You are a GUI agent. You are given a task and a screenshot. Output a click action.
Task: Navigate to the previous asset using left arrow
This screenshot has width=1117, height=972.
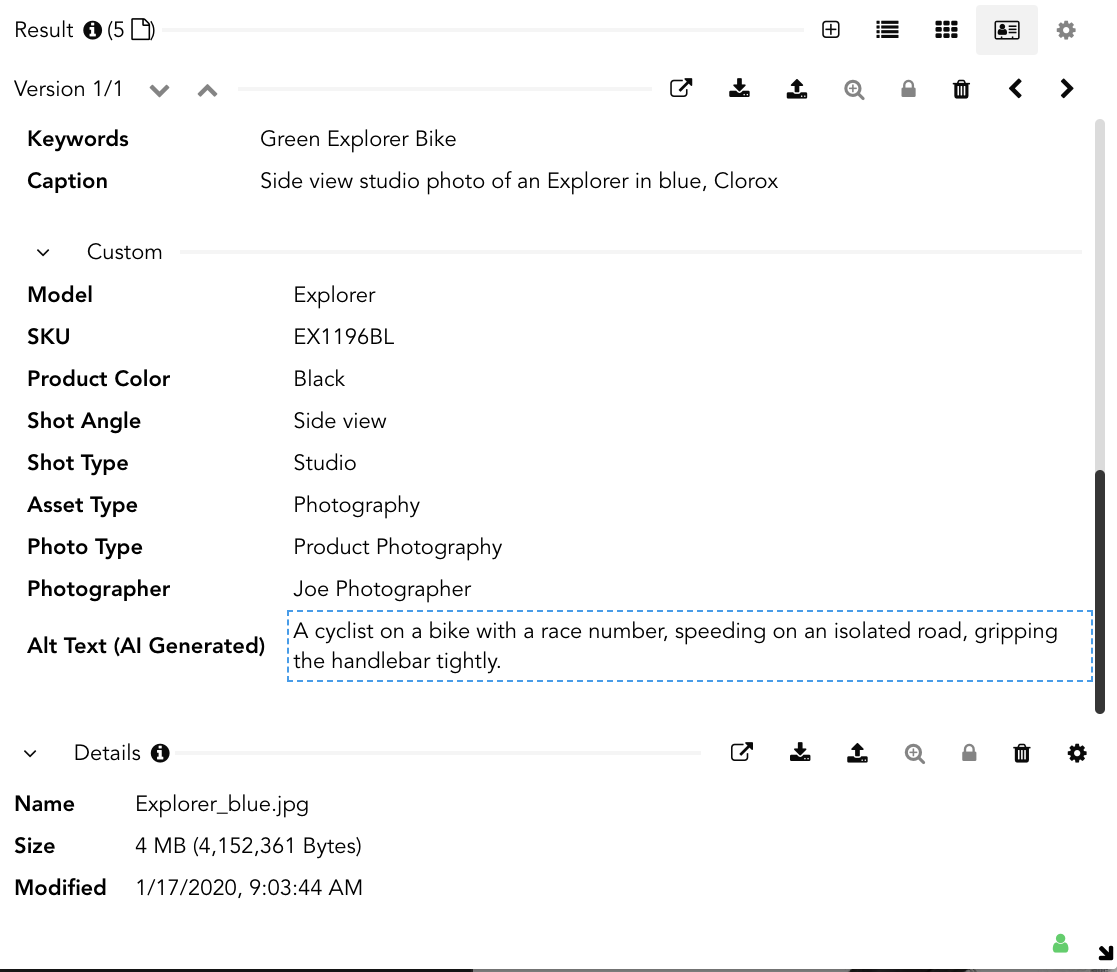(x=1015, y=88)
